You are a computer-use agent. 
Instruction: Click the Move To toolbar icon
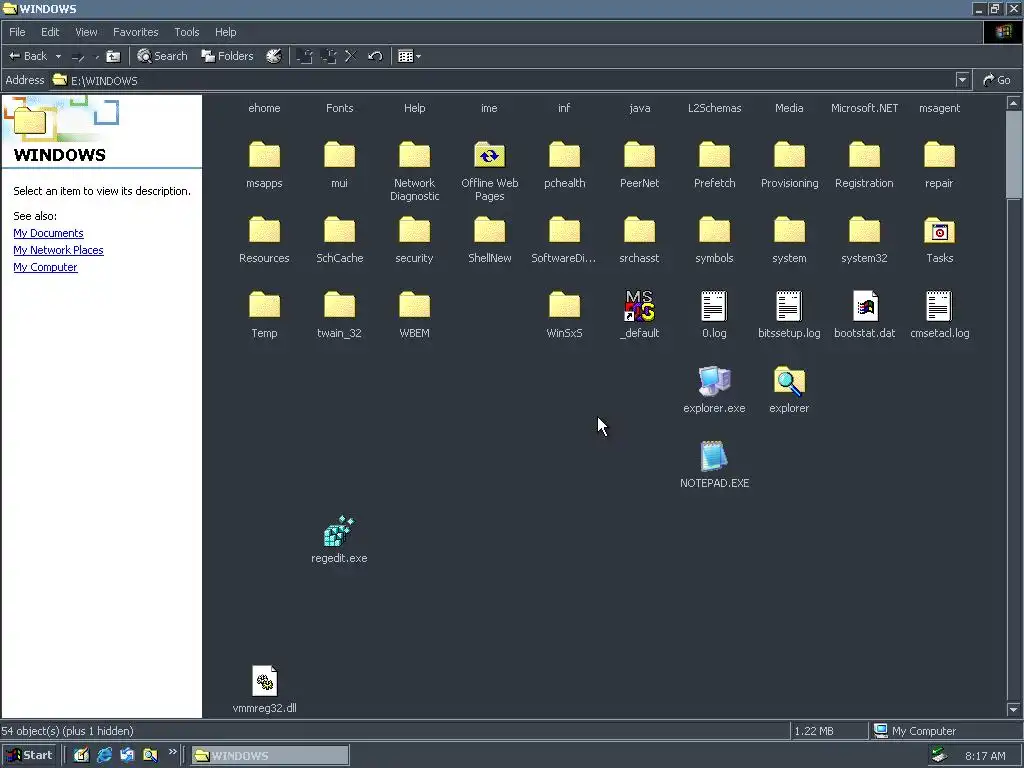click(304, 56)
